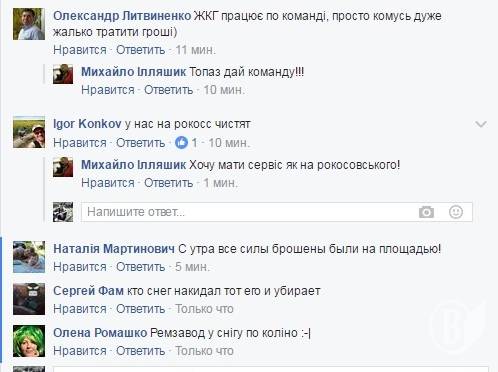Screen dimensions: 498x372
Task: Expand the options chevron on Igor Konkov's comment
Action: (x=481, y=124)
